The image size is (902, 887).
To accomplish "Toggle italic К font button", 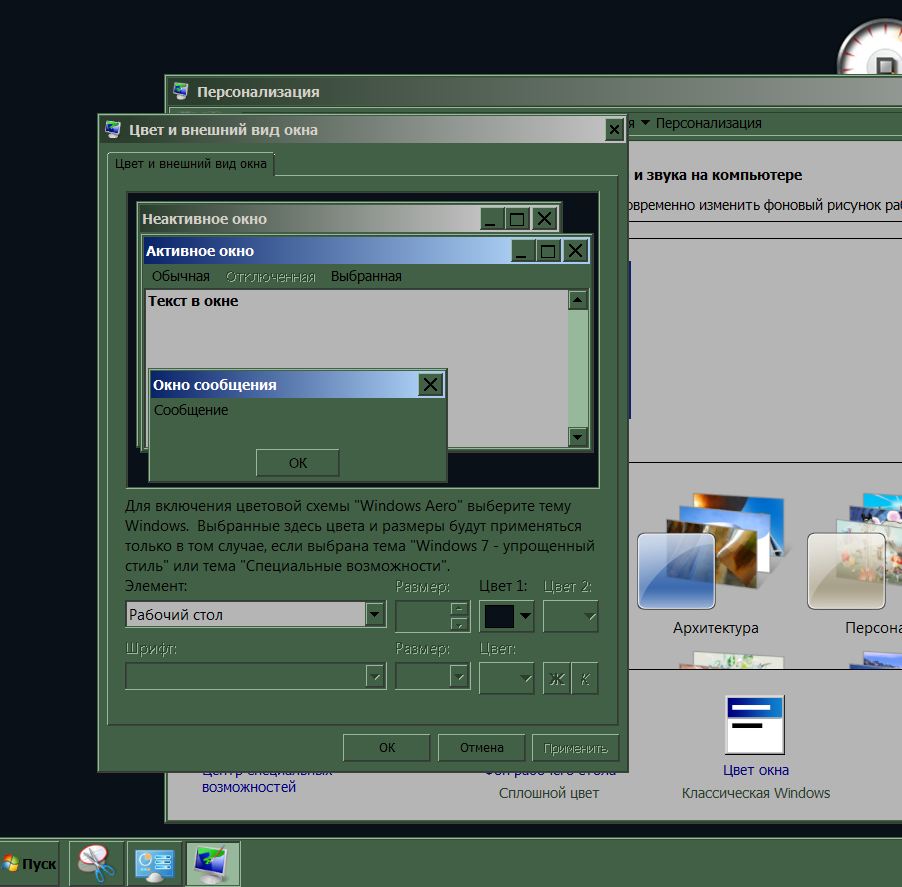I will click(585, 678).
